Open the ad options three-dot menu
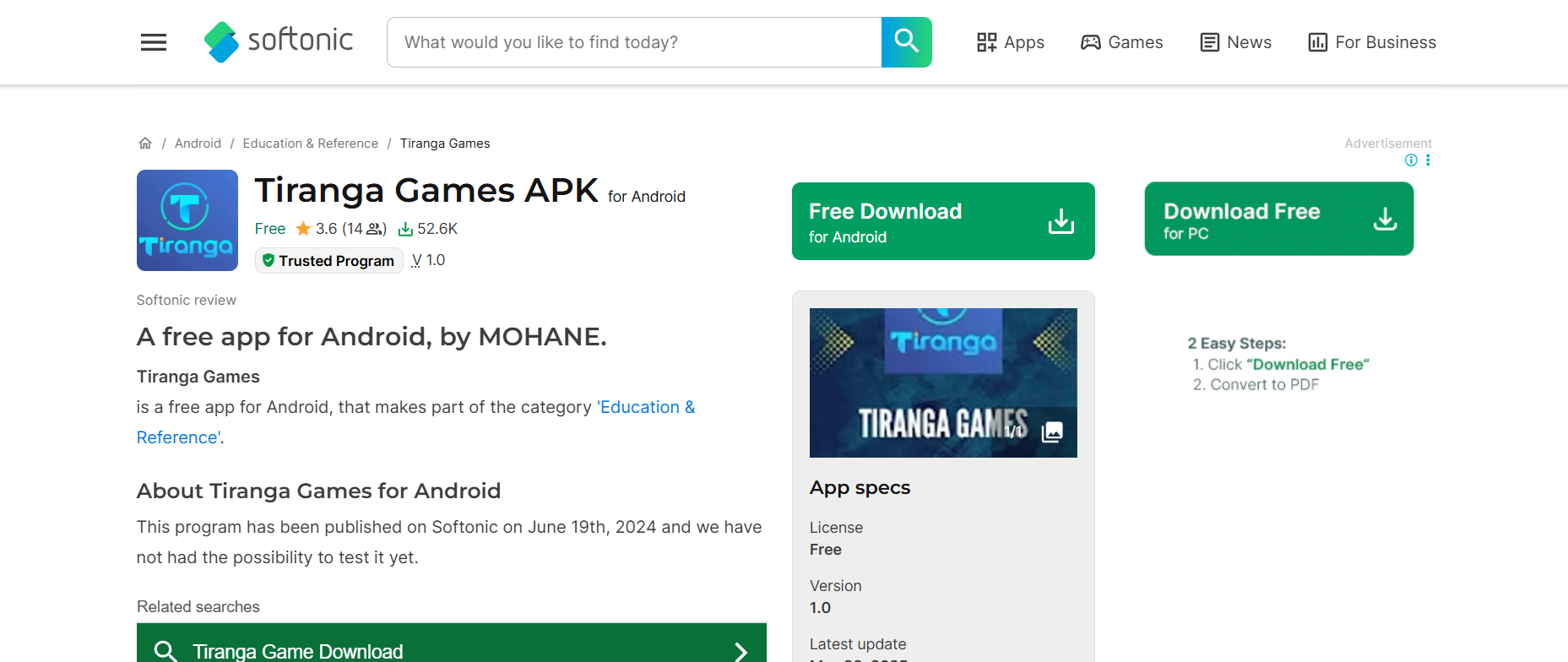The width and height of the screenshot is (1568, 662). (1428, 160)
